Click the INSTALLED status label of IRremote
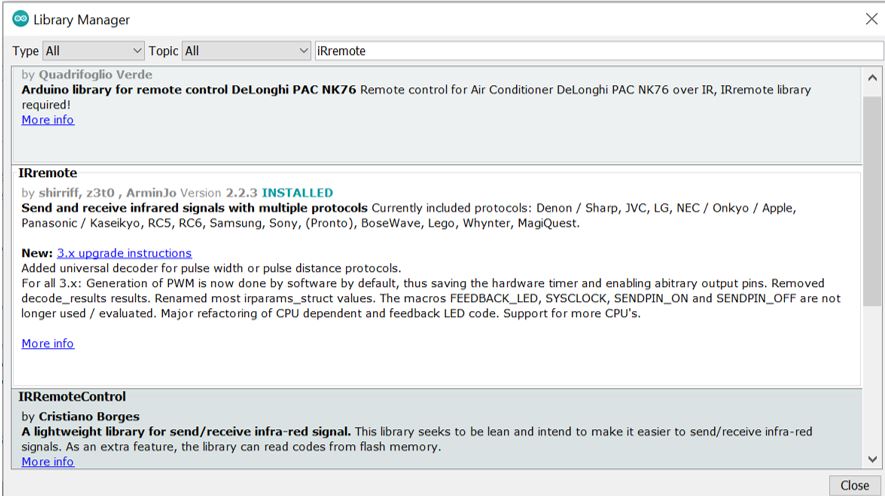 [x=297, y=192]
